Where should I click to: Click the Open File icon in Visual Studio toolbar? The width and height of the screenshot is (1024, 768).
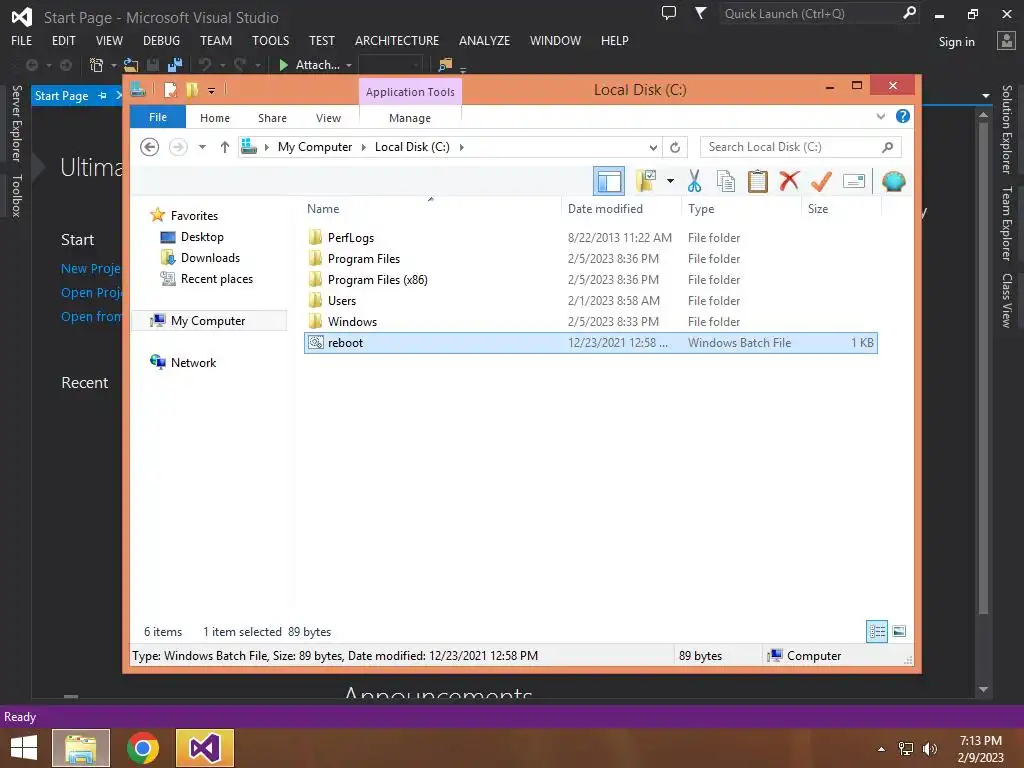(131, 65)
